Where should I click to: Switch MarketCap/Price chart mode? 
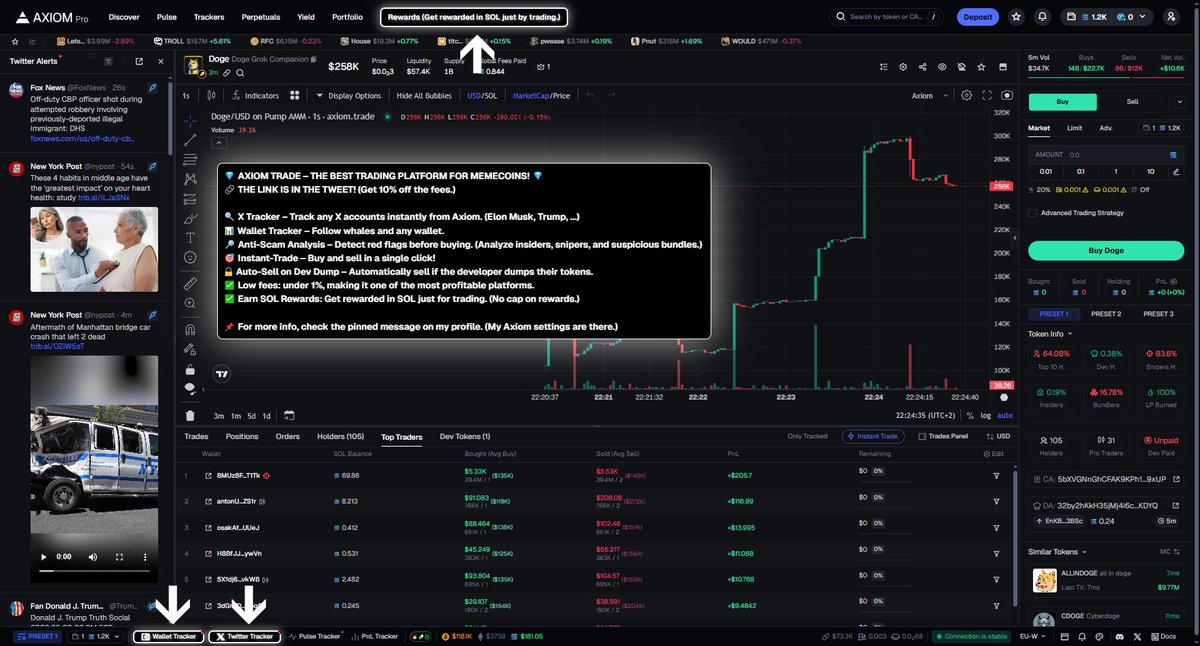point(541,96)
